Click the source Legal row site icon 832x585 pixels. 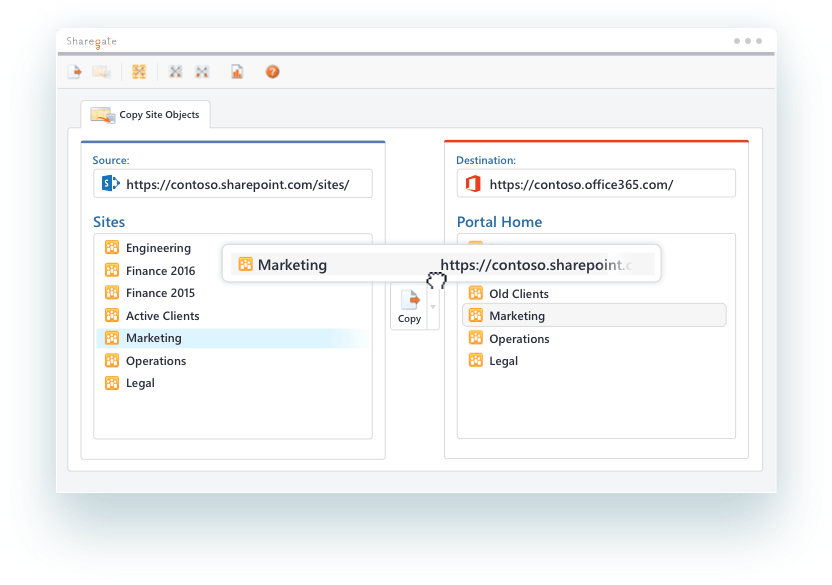(x=112, y=383)
